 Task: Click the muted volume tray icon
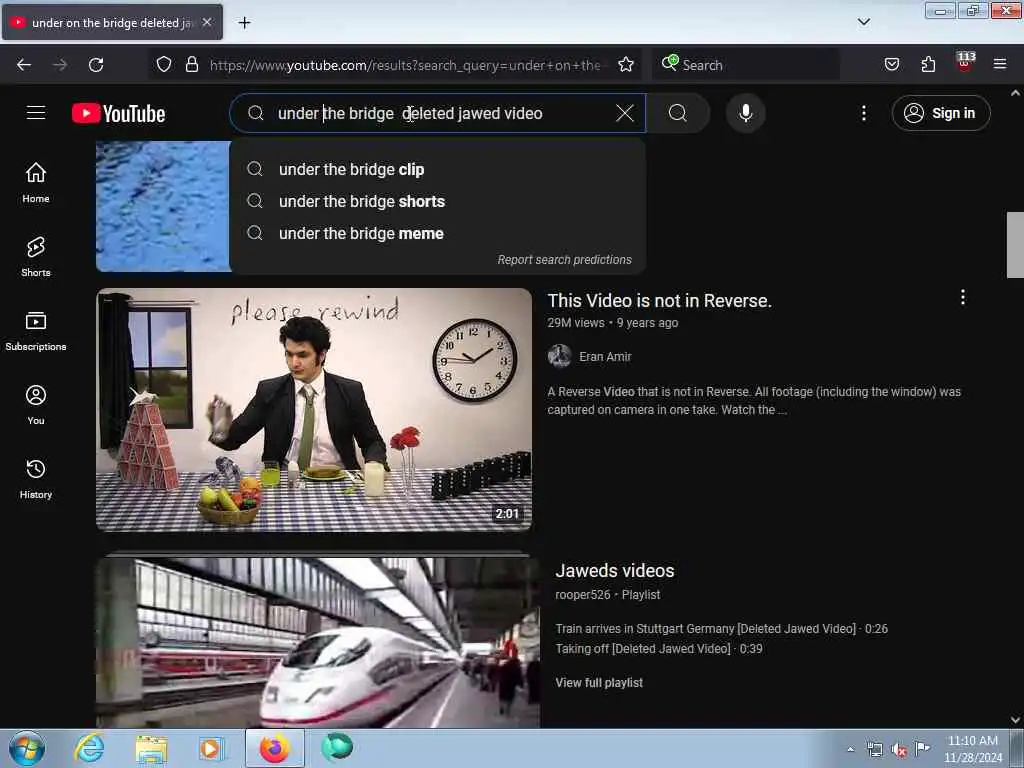point(899,750)
